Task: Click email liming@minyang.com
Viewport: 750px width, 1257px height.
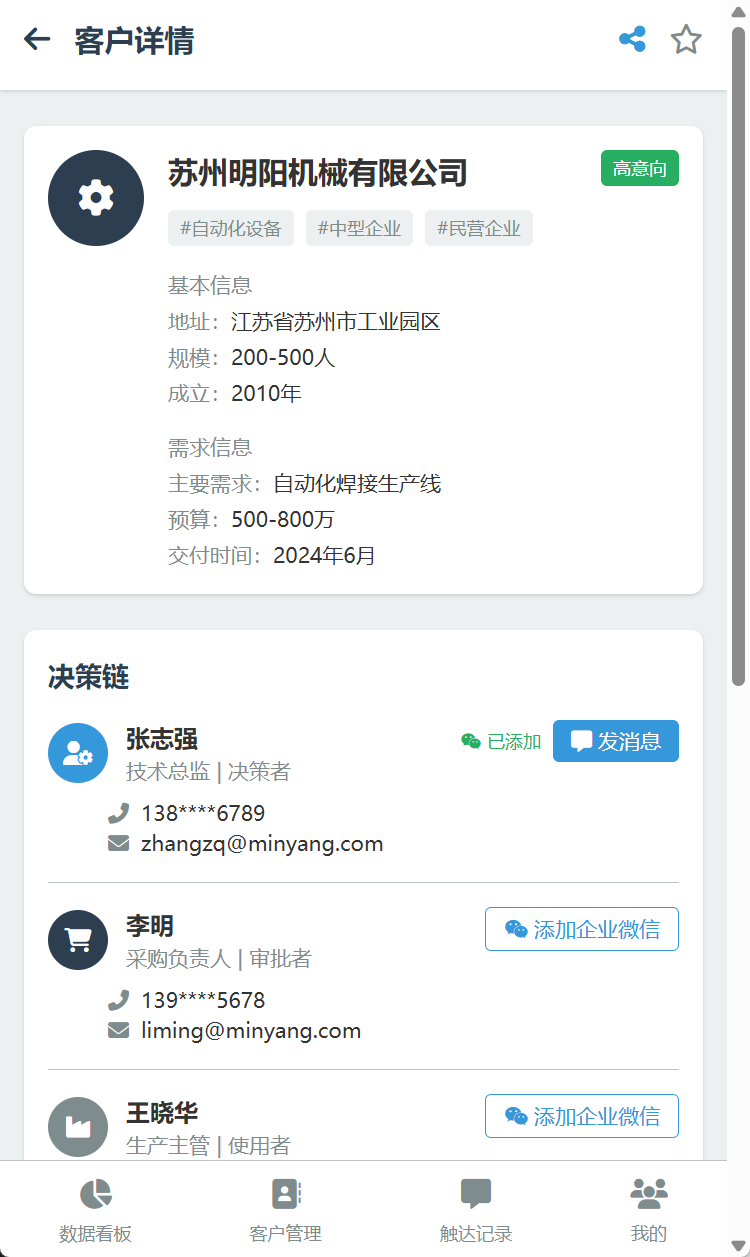Action: point(251,1031)
